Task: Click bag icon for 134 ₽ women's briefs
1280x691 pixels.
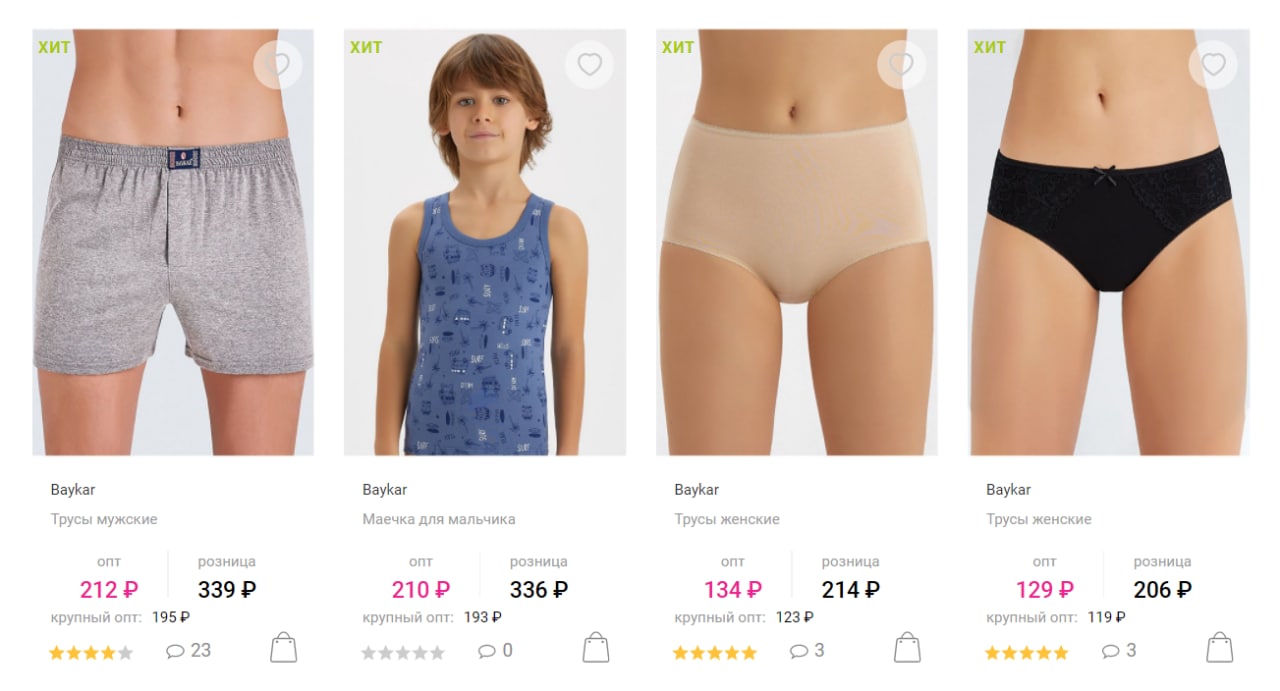Action: (x=907, y=647)
